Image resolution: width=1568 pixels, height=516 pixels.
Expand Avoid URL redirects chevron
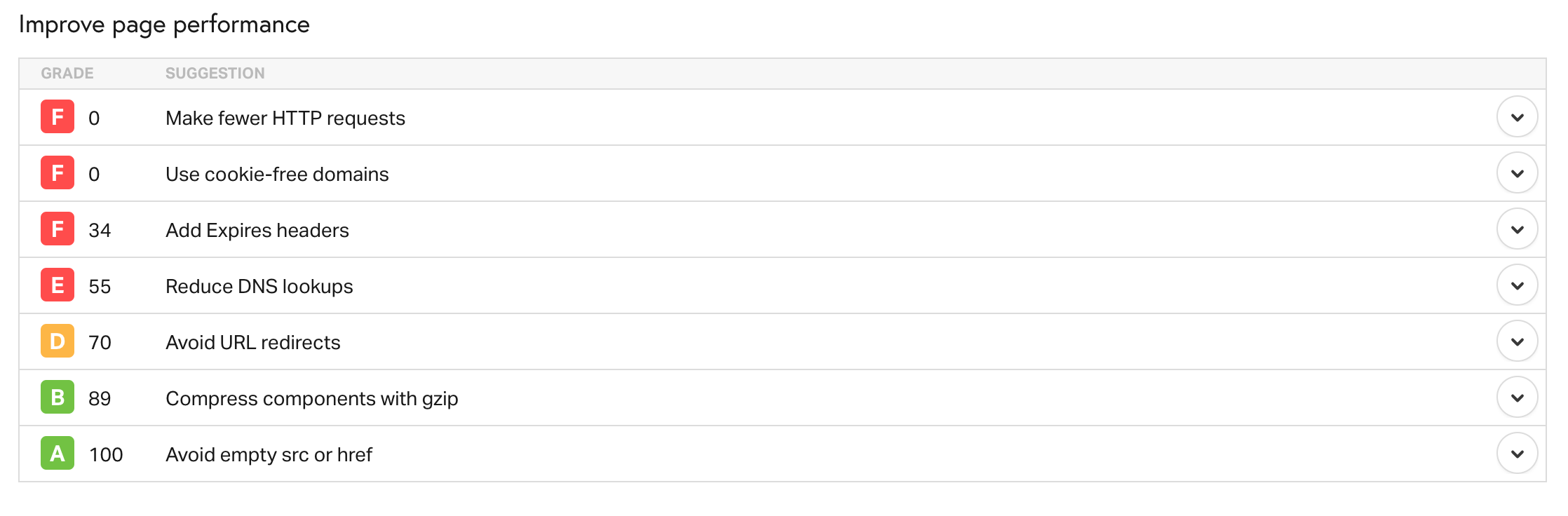1517,341
